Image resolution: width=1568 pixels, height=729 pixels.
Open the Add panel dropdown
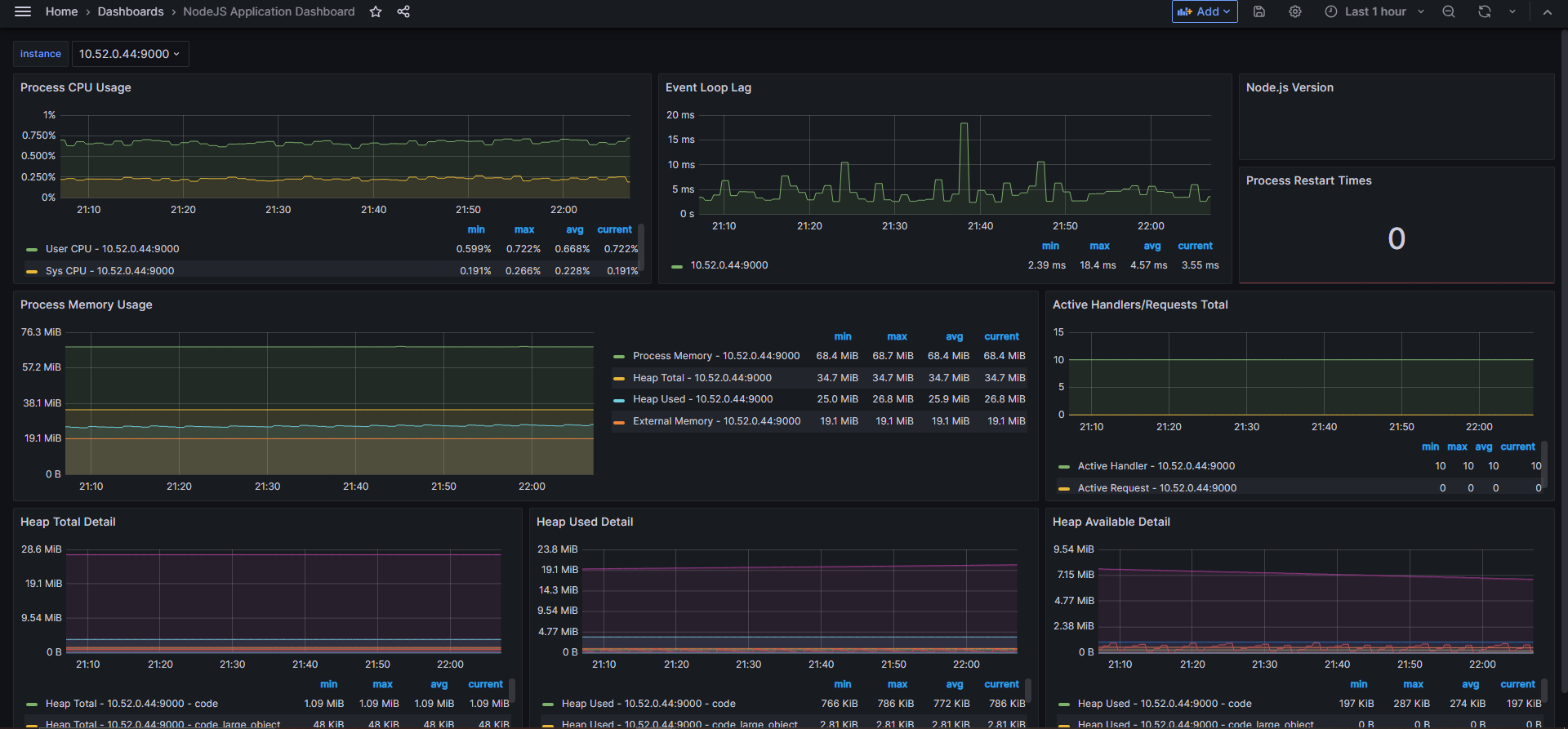tap(1205, 11)
